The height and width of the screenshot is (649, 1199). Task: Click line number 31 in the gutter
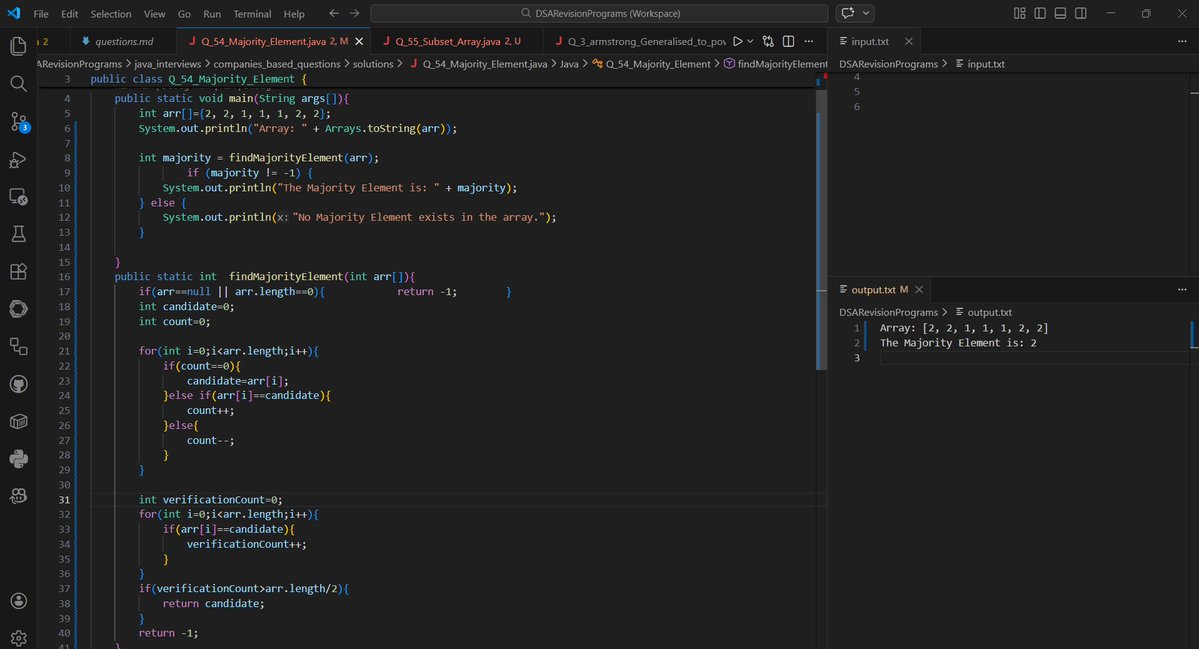pyautogui.click(x=64, y=500)
